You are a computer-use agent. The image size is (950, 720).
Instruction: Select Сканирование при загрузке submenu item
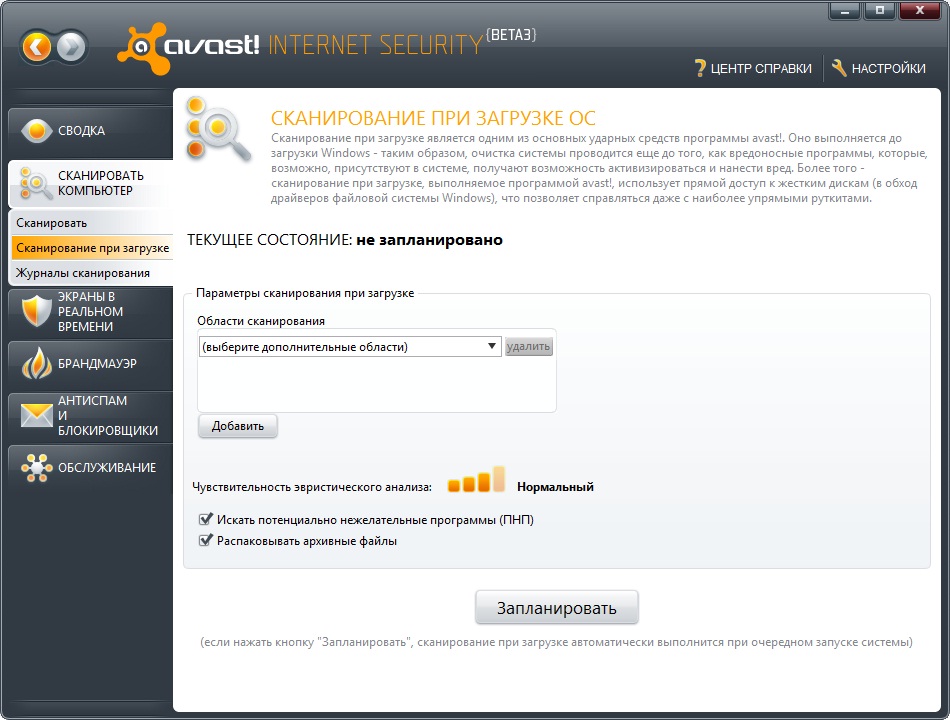pos(92,248)
